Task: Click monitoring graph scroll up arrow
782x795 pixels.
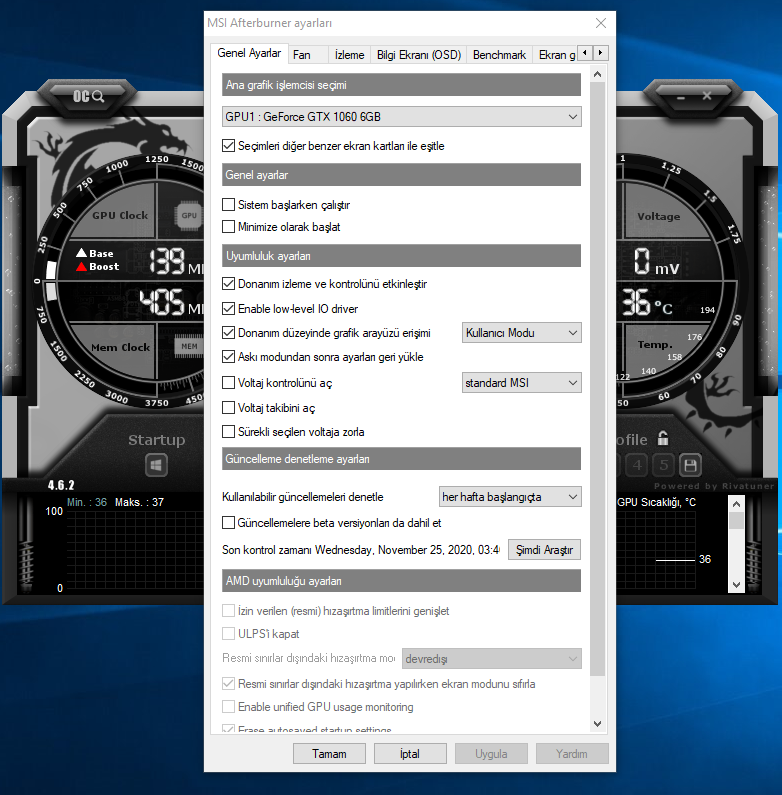Action: (736, 504)
